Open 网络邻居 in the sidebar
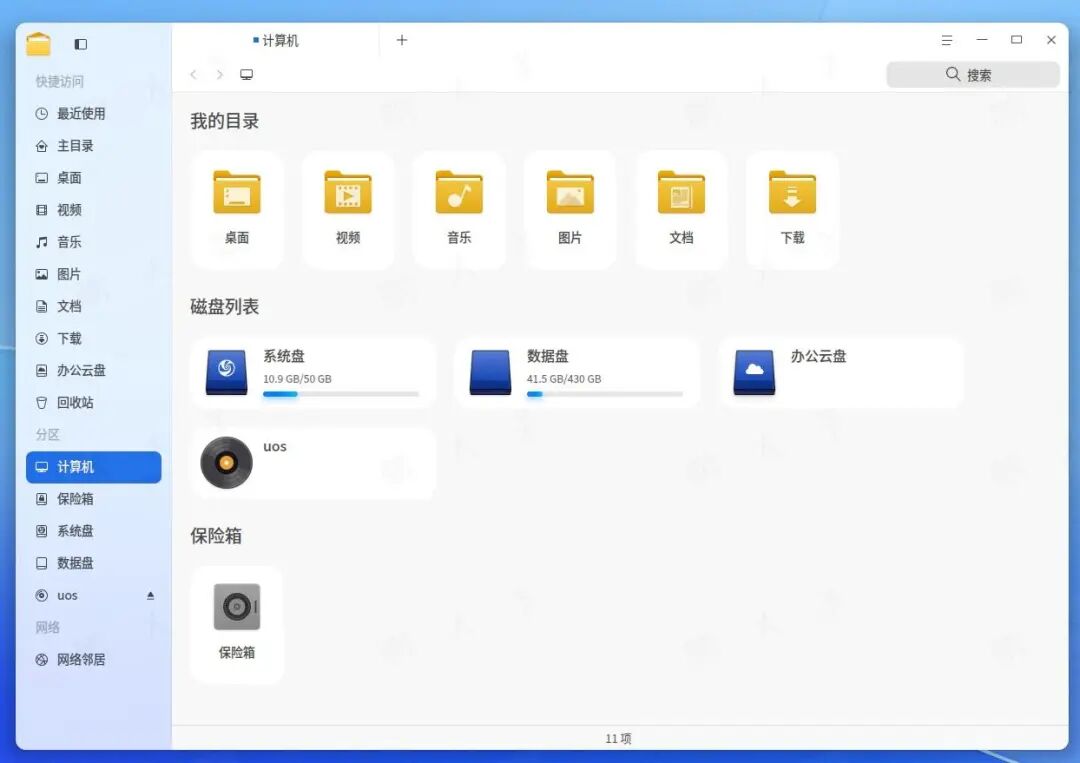Screen dimensions: 1080x763 click(x=81, y=659)
